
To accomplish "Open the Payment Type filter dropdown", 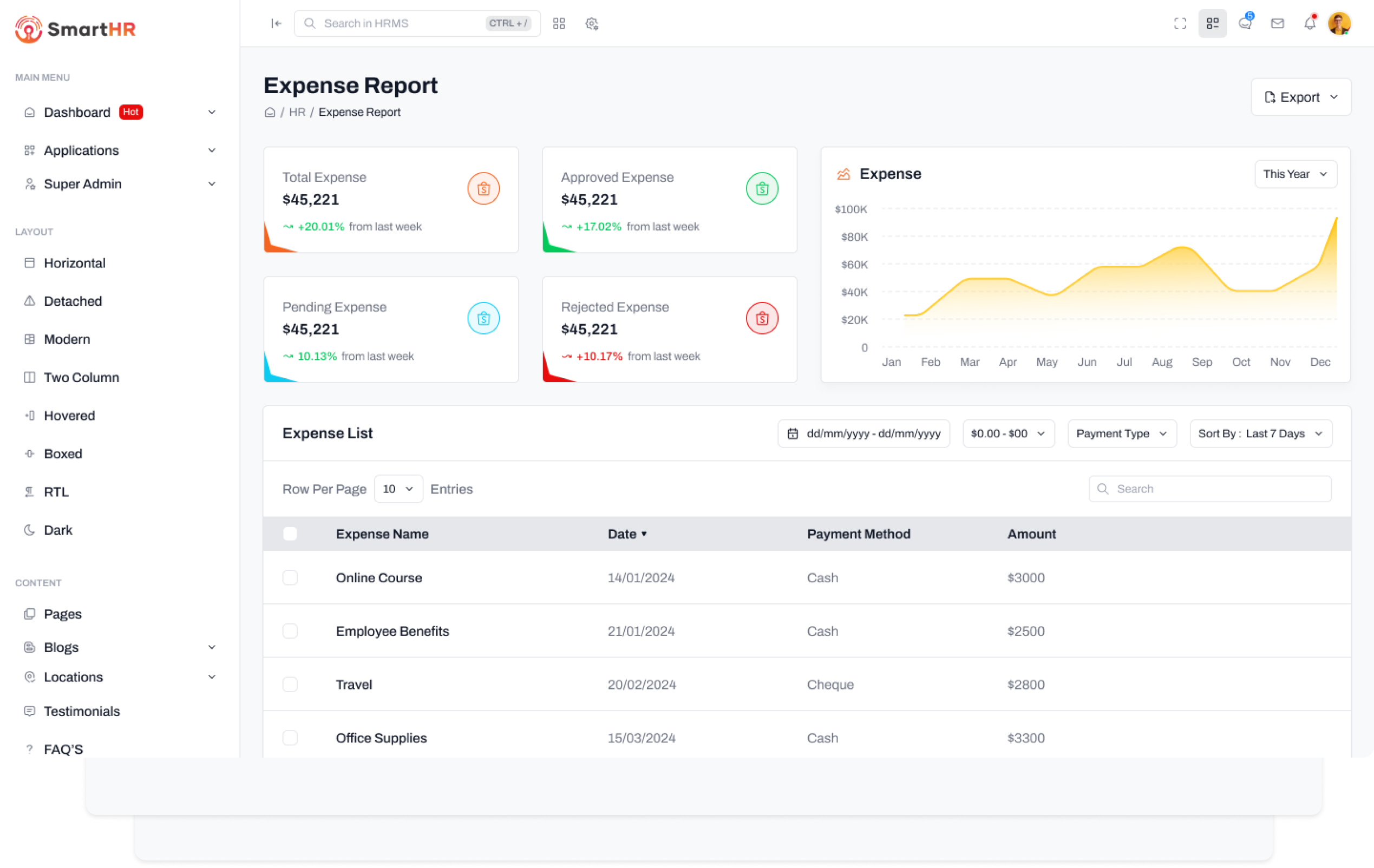I will coord(1121,433).
